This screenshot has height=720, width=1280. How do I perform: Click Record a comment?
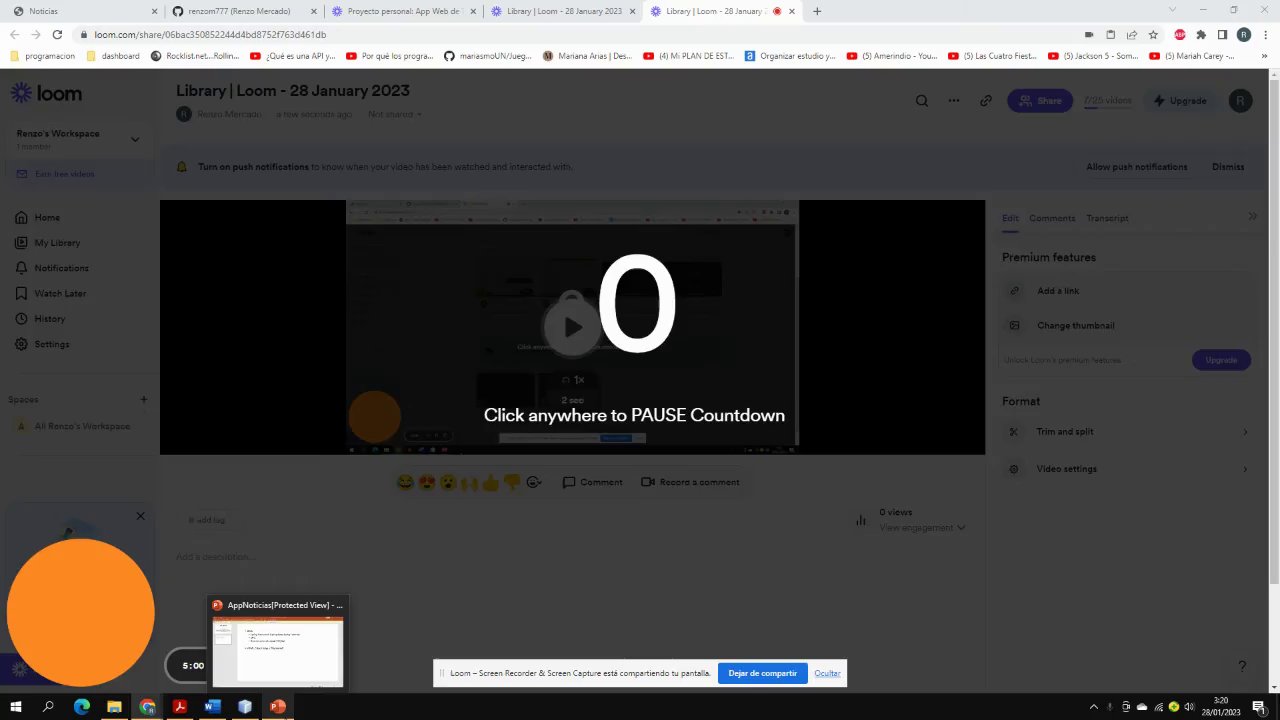690,482
